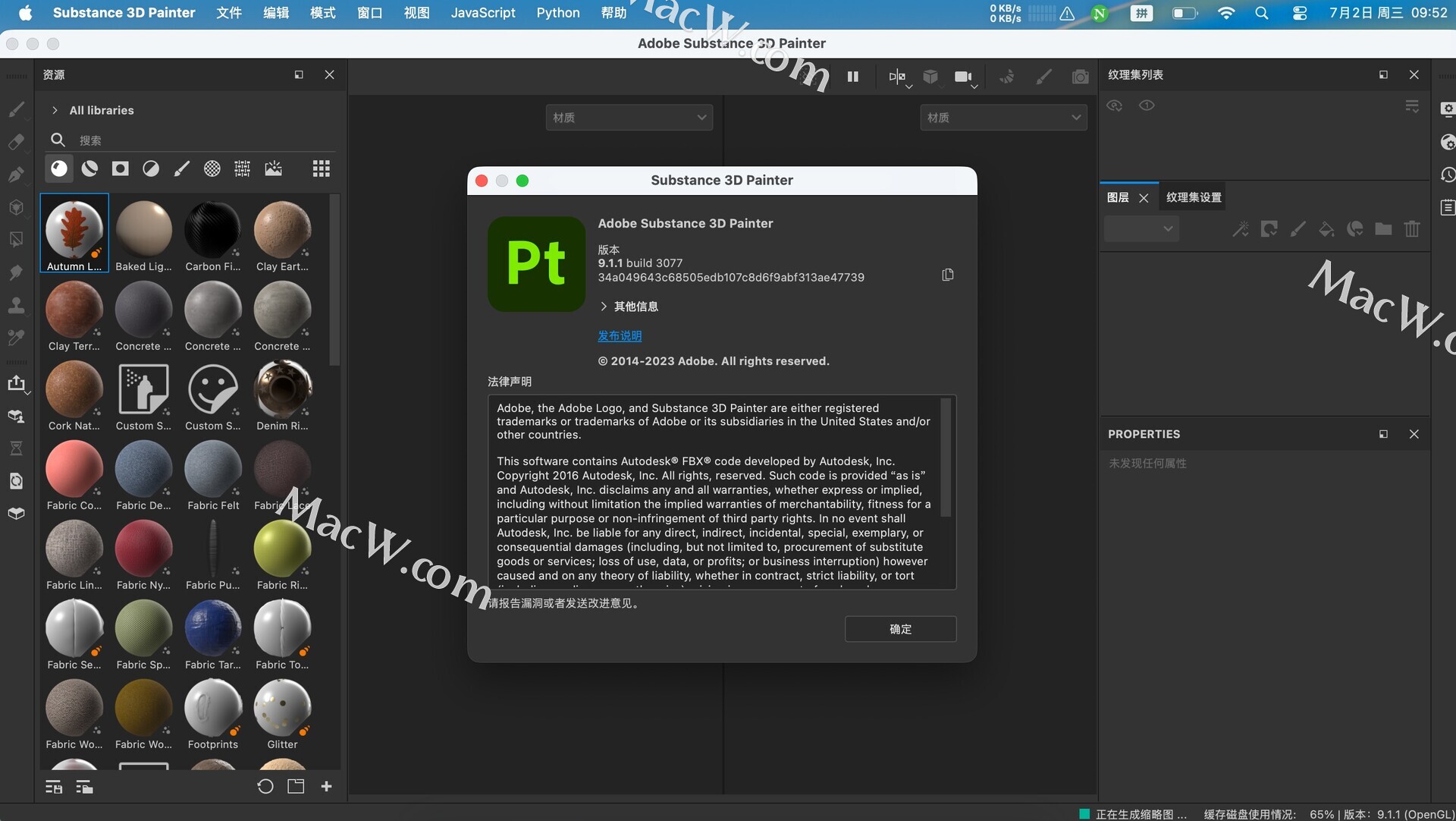Close the PROPERTIES panel
Image resolution: width=1456 pixels, height=821 pixels.
pyautogui.click(x=1414, y=434)
